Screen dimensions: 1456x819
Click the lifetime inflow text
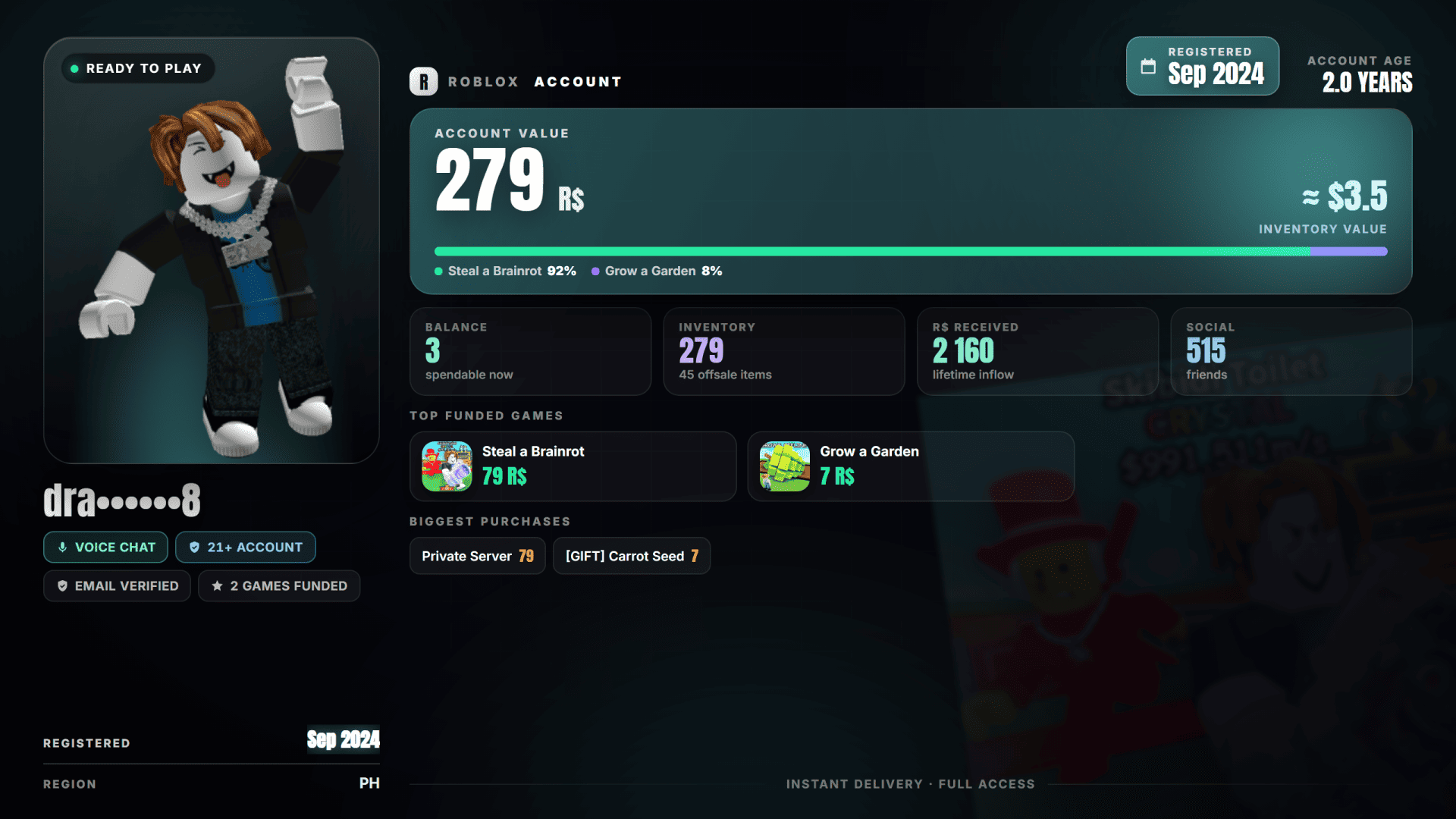coord(973,375)
